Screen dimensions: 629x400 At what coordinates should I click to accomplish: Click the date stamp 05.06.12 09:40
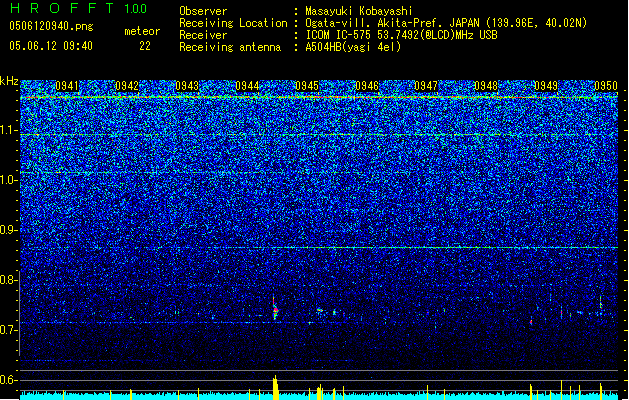pyautogui.click(x=51, y=46)
